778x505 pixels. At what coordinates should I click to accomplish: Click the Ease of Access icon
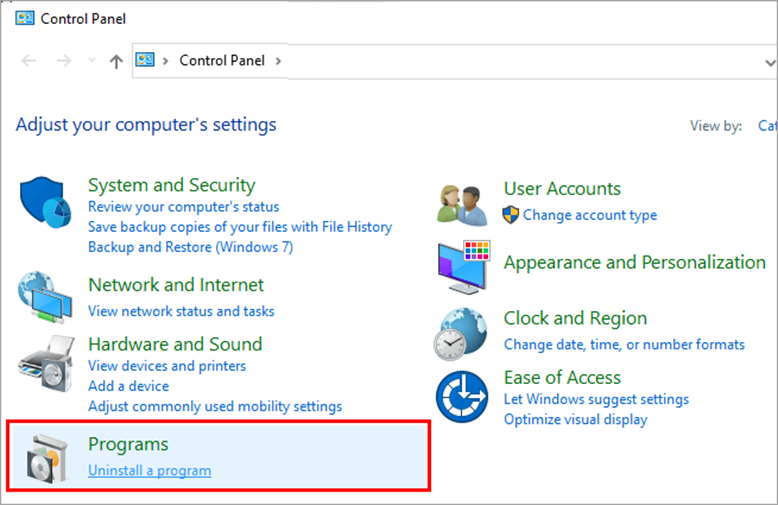pyautogui.click(x=462, y=397)
